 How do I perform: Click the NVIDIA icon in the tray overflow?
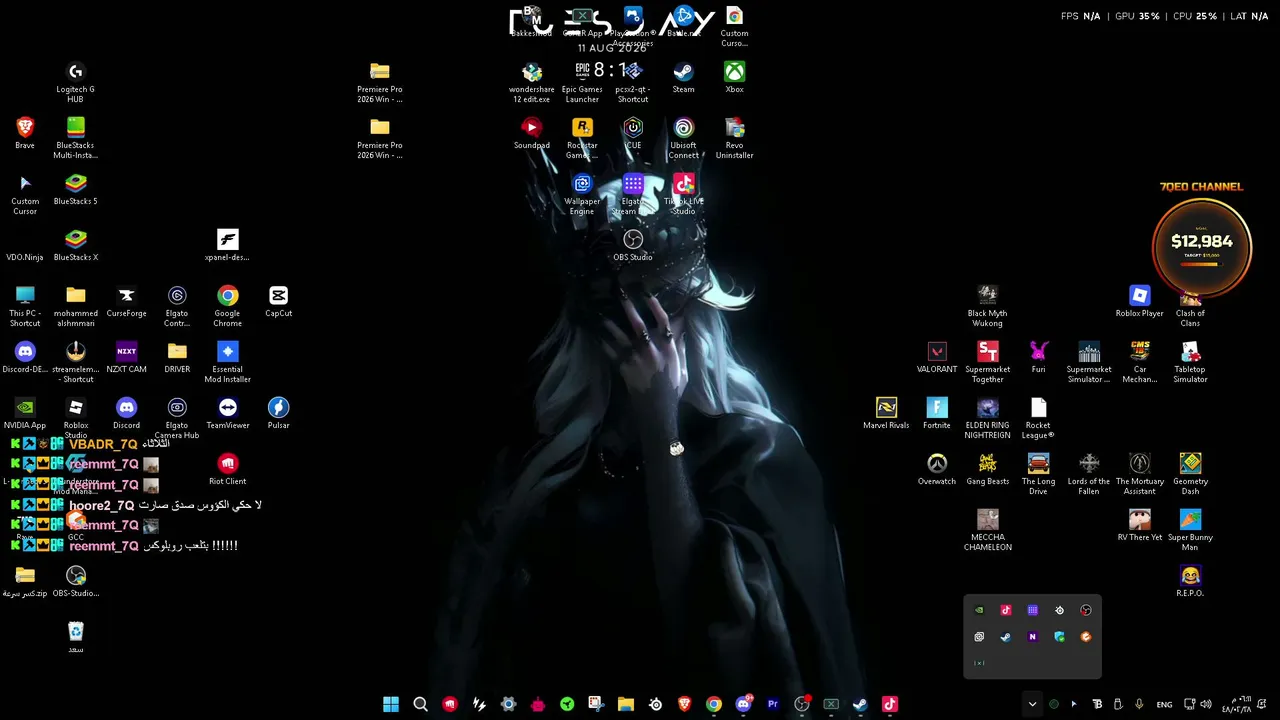coord(979,610)
